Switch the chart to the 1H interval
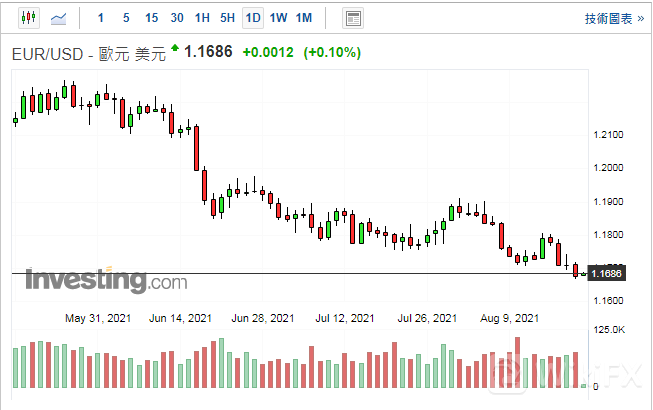This screenshot has width=653, height=410. (202, 18)
